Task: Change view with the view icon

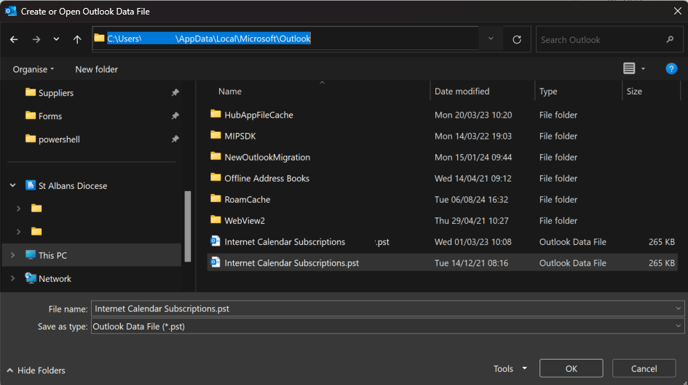Action: 629,68
